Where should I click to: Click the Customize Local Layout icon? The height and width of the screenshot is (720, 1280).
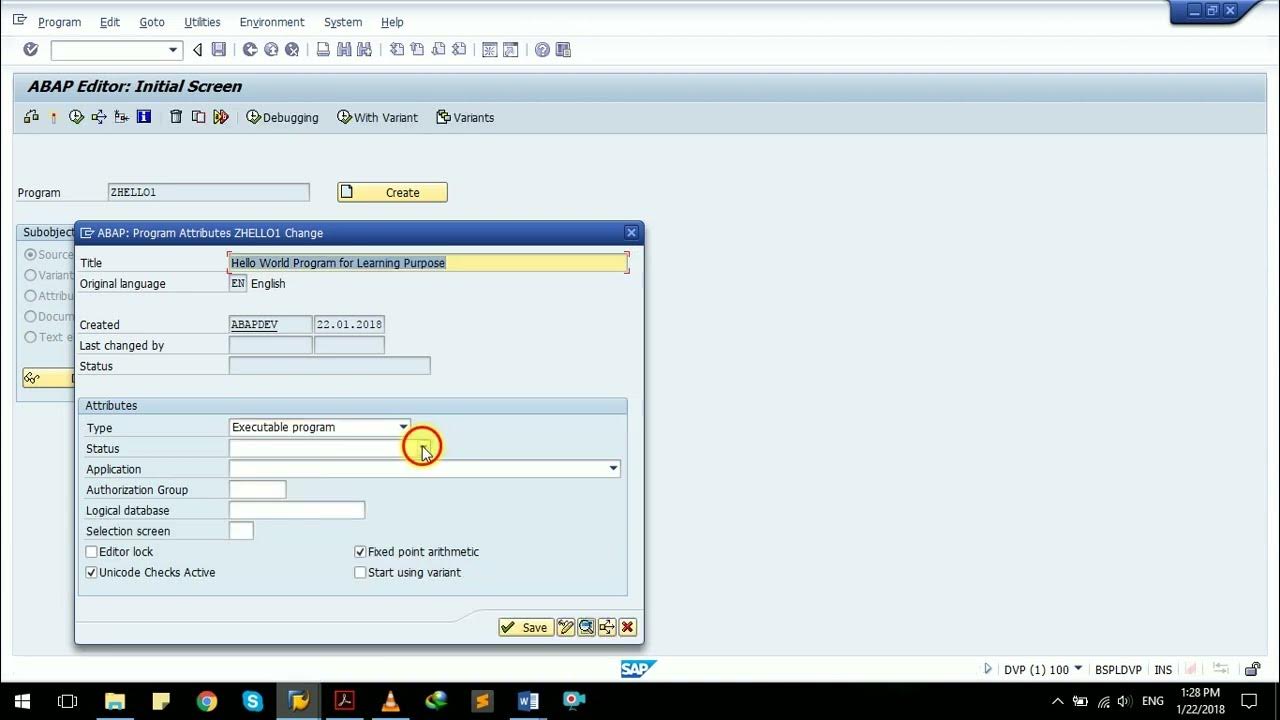tap(563, 49)
